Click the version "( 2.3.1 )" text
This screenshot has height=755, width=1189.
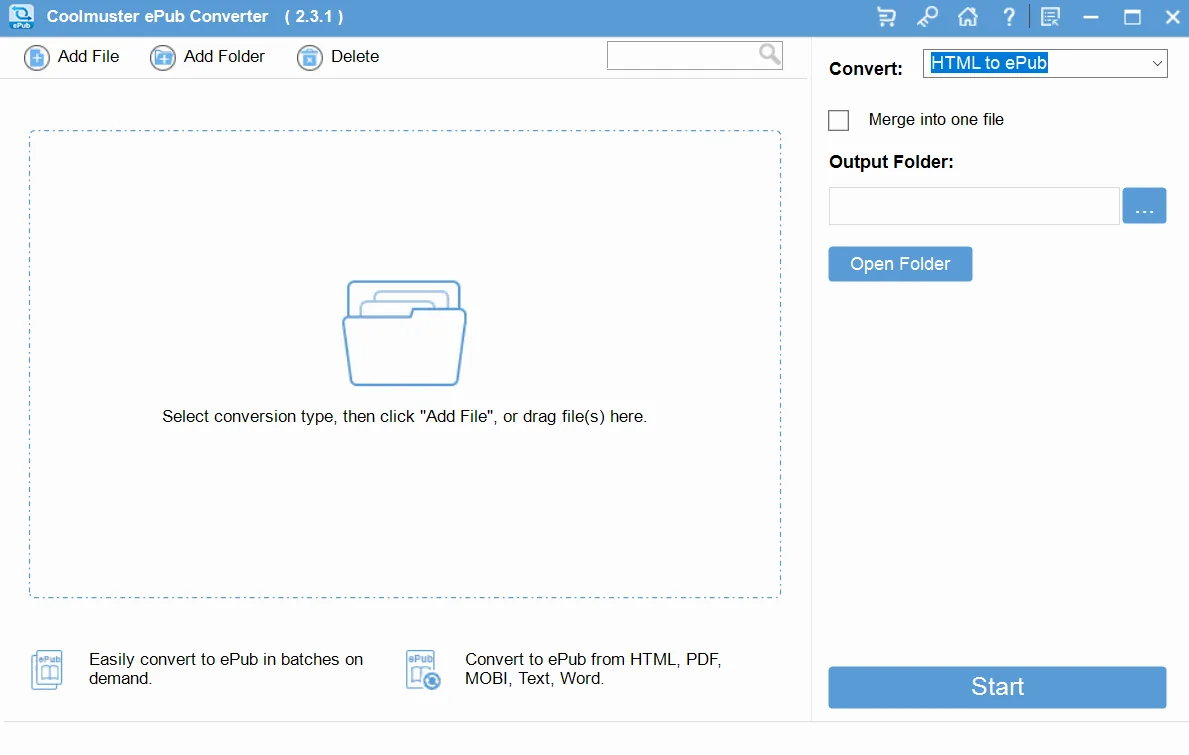point(314,17)
